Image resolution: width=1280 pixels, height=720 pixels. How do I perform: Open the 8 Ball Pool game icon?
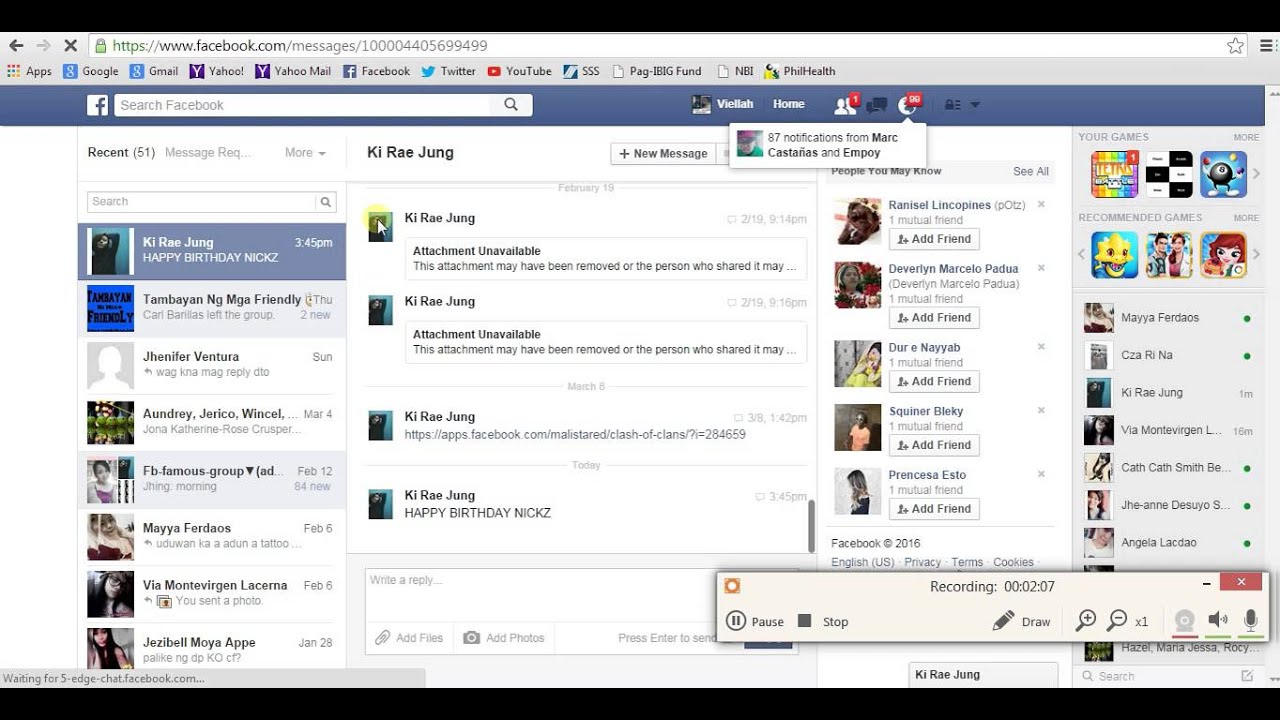(x=1222, y=175)
